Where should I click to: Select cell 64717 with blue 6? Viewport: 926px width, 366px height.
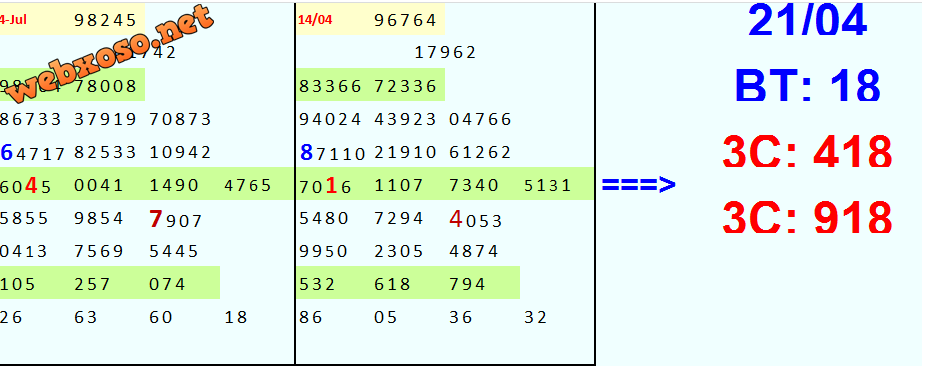pyautogui.click(x=32, y=153)
